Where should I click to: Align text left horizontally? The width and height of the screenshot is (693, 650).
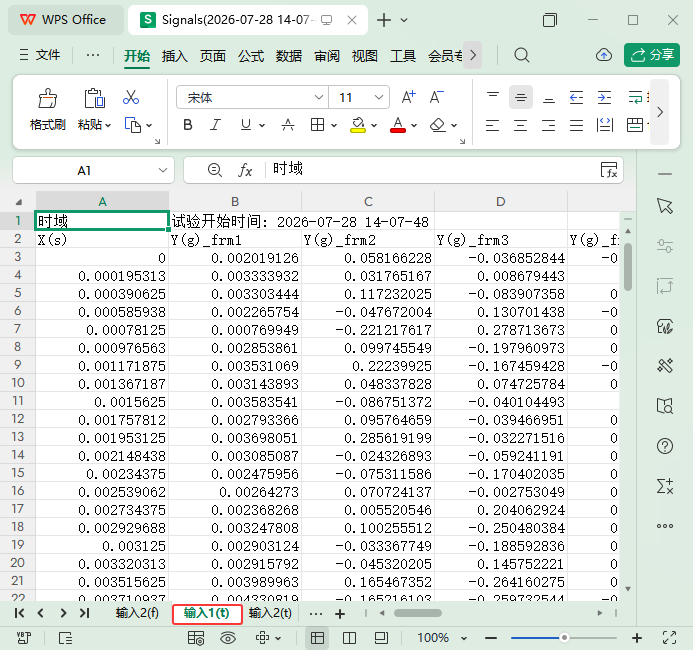click(492, 125)
